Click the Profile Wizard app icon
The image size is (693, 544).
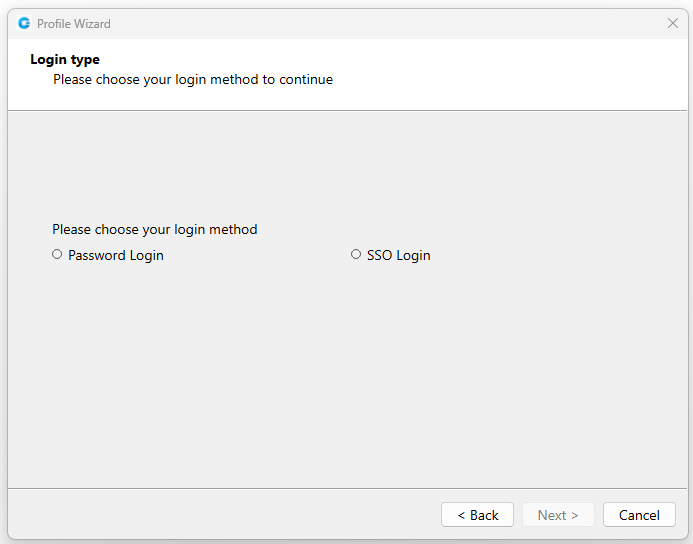(x=24, y=23)
